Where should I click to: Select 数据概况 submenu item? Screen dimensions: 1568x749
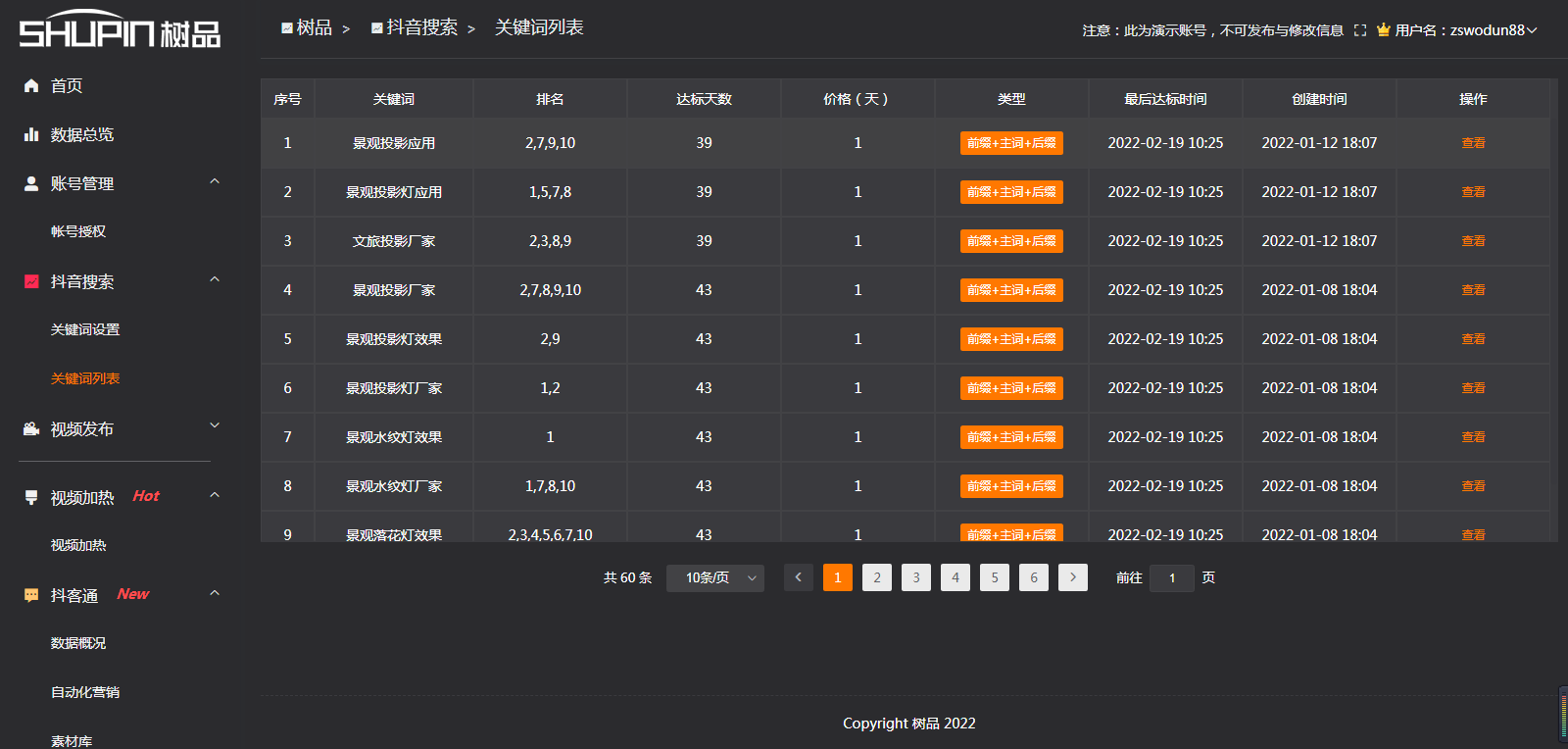[x=78, y=643]
